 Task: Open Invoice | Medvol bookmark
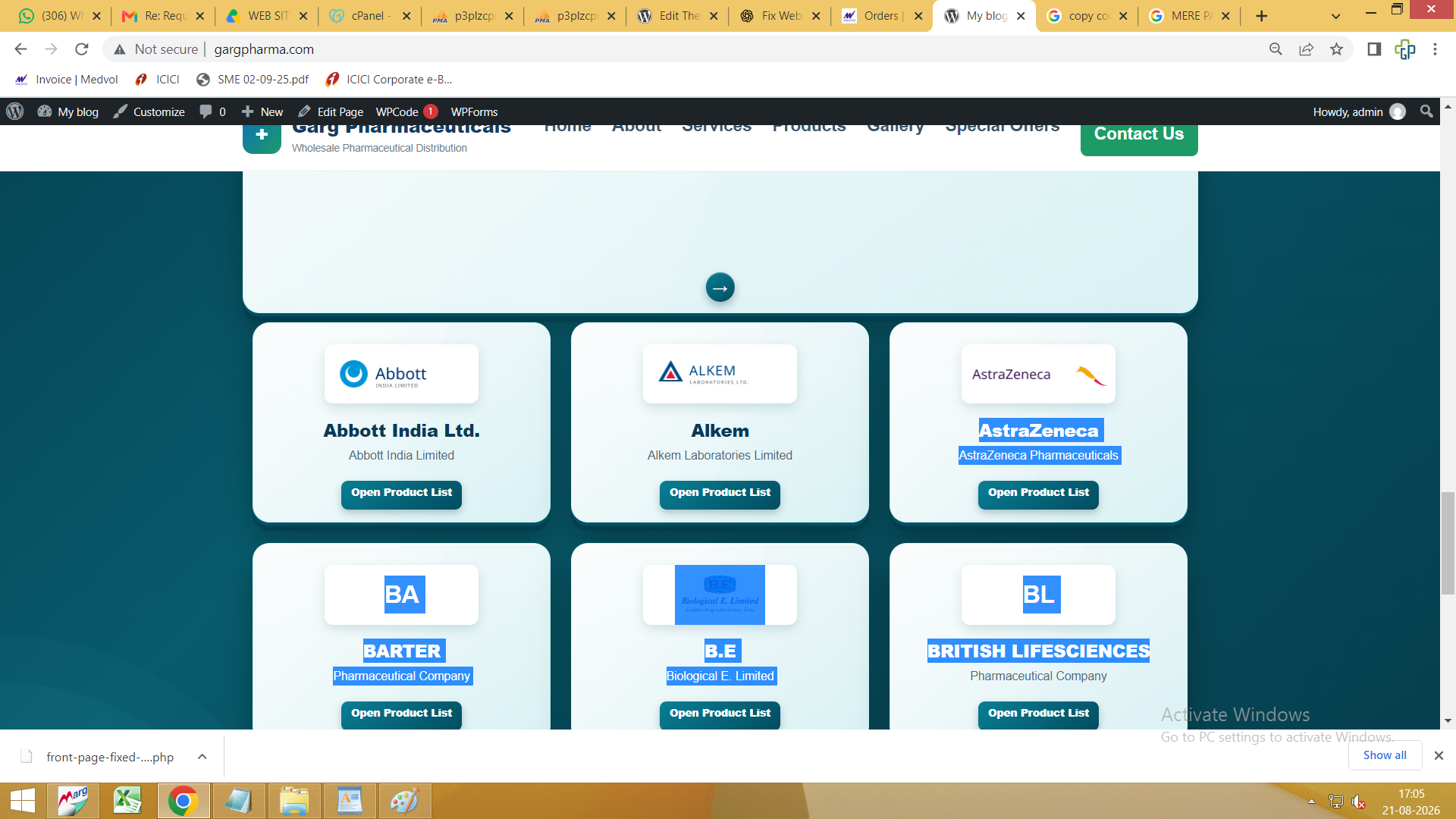point(67,80)
